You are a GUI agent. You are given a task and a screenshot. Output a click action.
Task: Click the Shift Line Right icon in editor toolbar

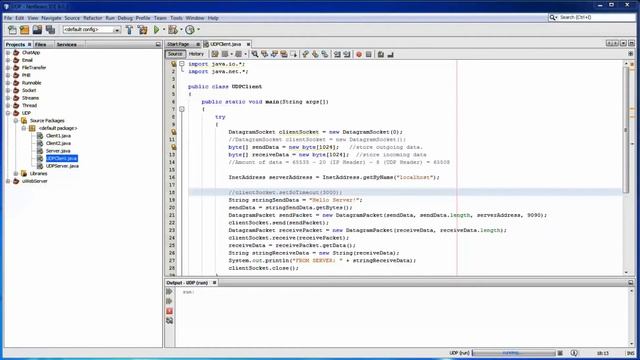(347, 54)
